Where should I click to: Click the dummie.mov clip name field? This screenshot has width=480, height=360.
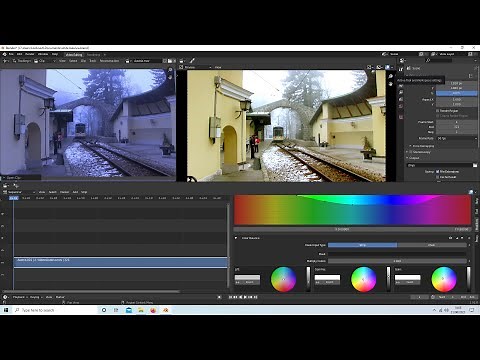click(x=146, y=61)
